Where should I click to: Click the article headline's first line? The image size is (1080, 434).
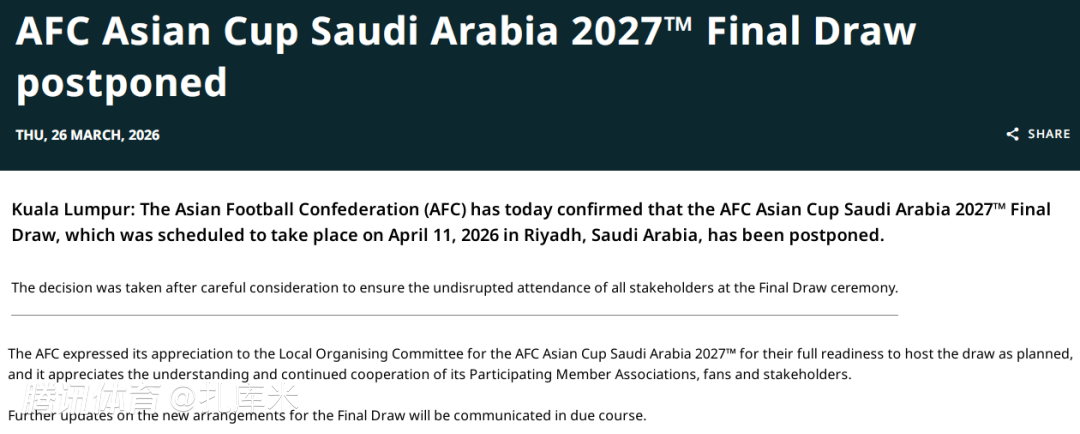pos(465,31)
